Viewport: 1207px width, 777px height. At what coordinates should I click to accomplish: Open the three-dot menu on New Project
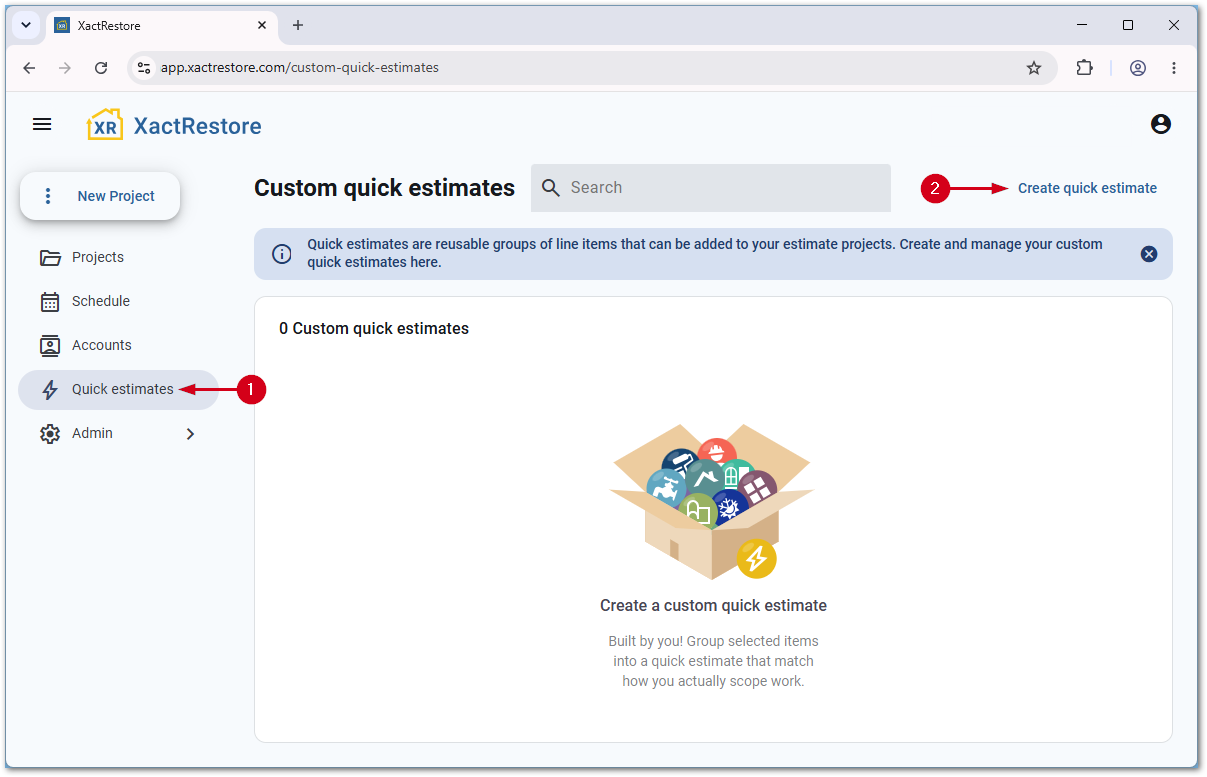47,196
